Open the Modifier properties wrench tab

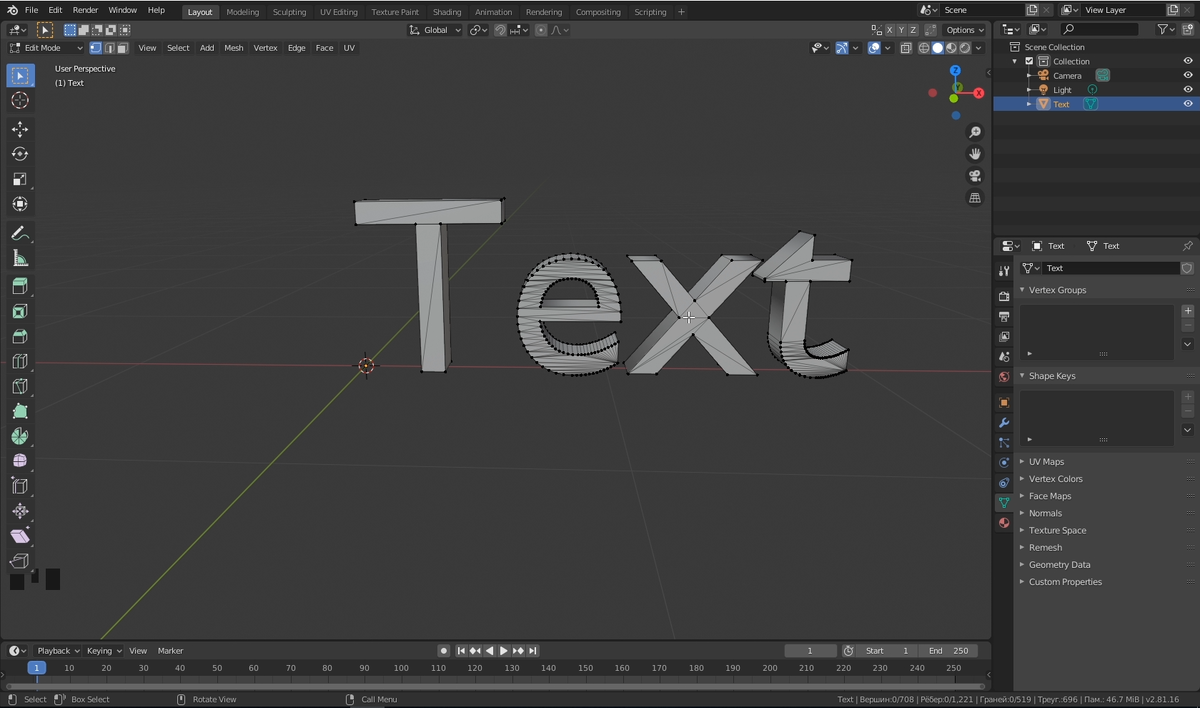point(1004,423)
